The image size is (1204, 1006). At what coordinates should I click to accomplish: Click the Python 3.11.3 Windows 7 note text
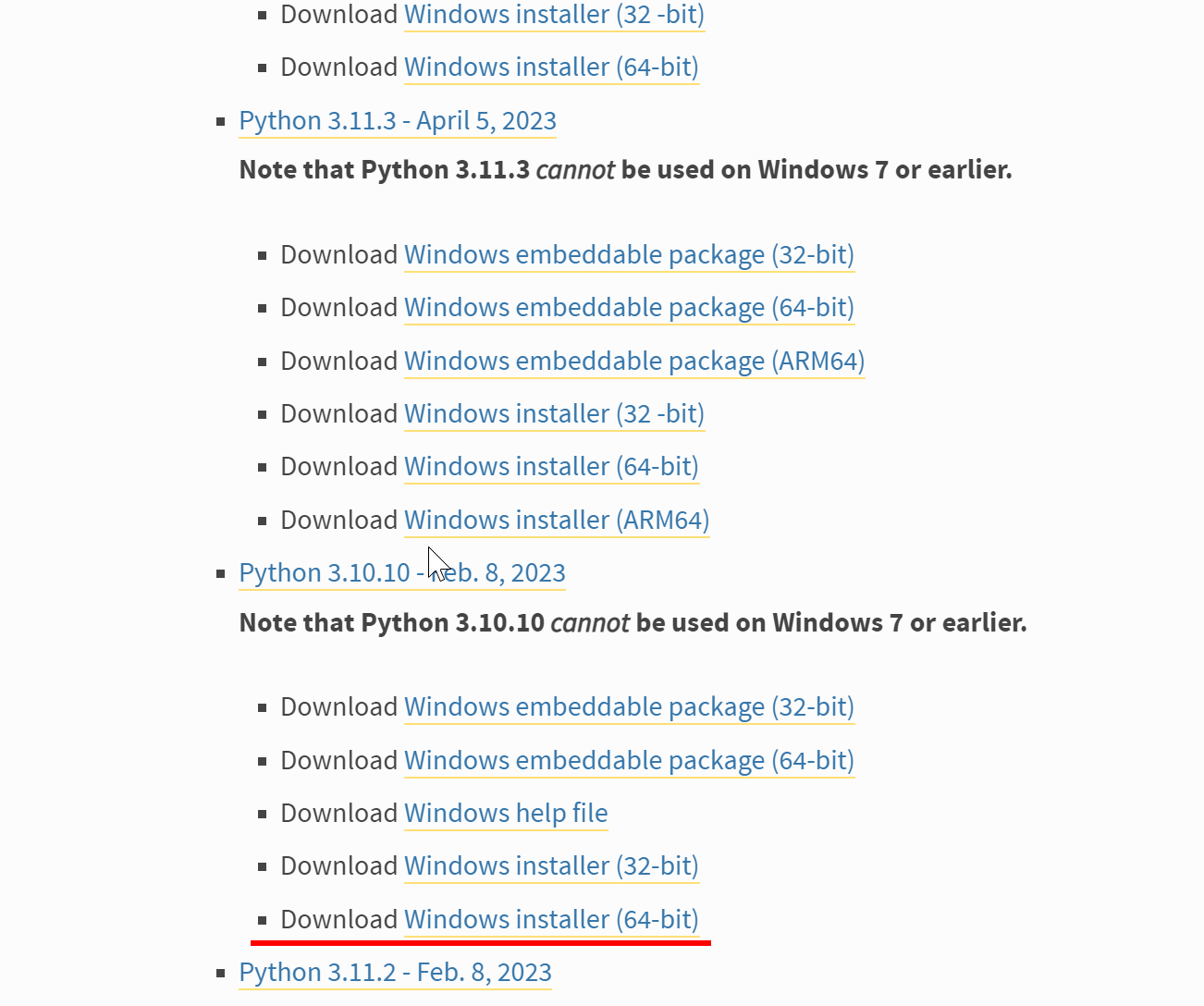tap(625, 170)
